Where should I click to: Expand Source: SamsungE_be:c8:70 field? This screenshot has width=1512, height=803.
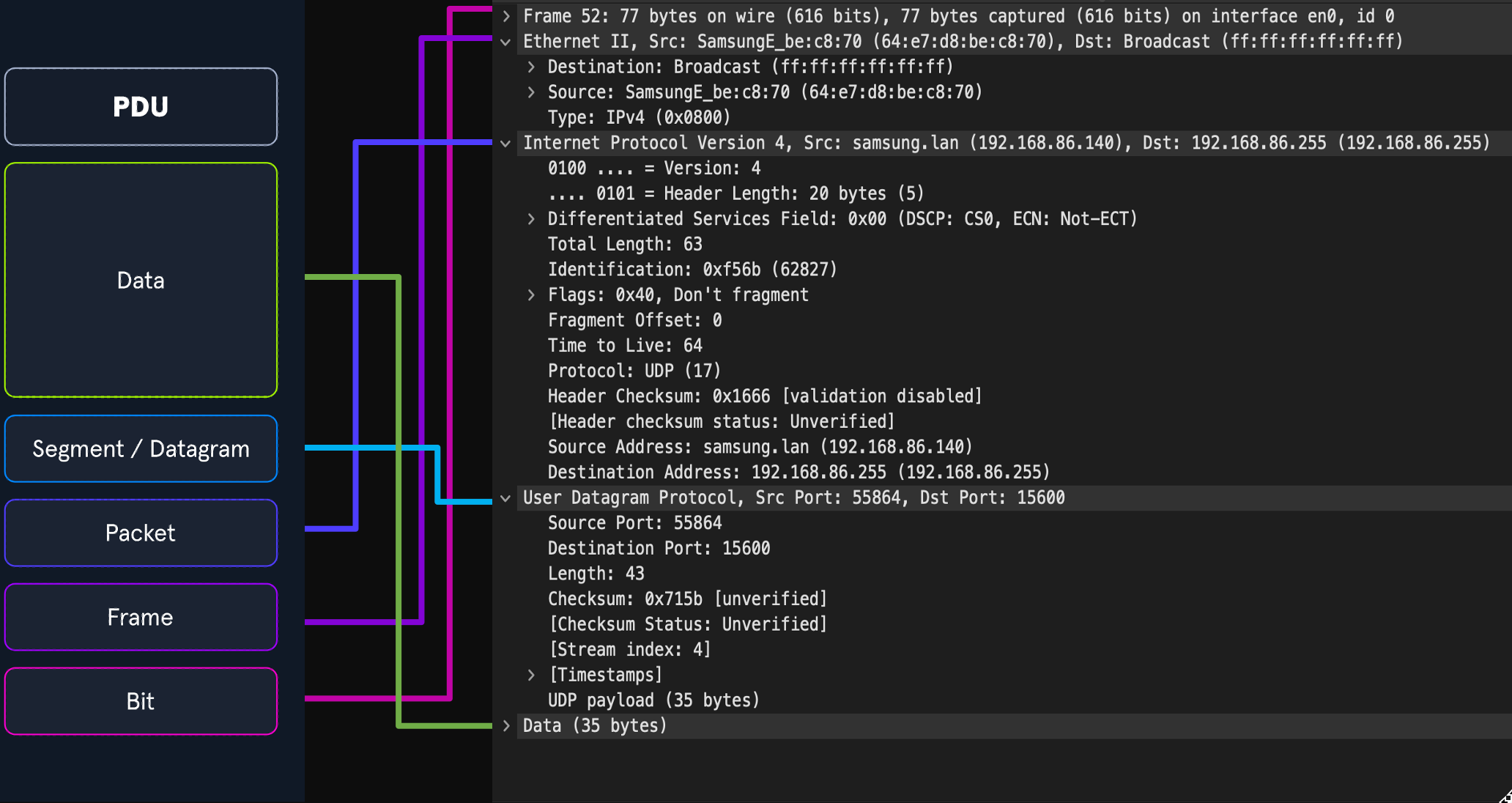531,92
